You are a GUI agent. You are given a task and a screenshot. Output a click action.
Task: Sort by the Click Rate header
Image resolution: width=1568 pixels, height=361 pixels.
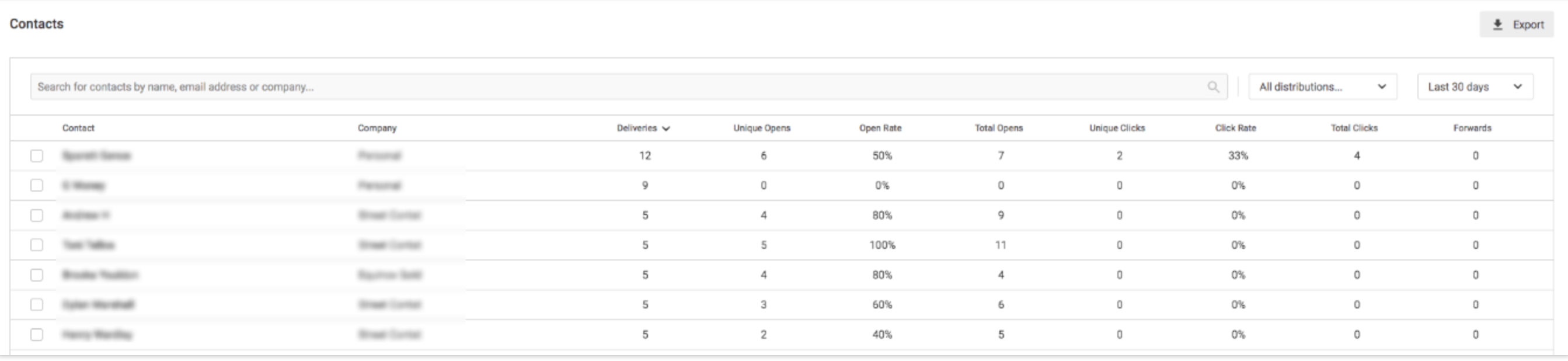(x=1236, y=128)
